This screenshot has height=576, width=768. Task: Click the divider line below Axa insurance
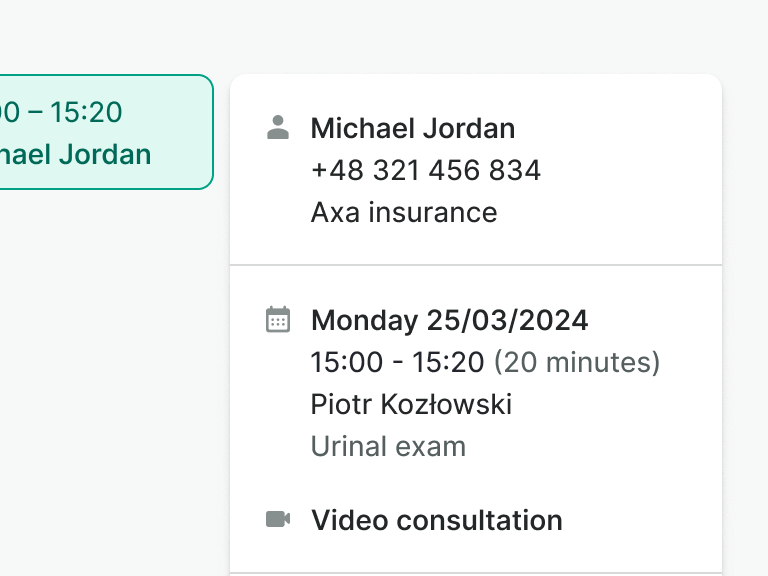click(476, 265)
